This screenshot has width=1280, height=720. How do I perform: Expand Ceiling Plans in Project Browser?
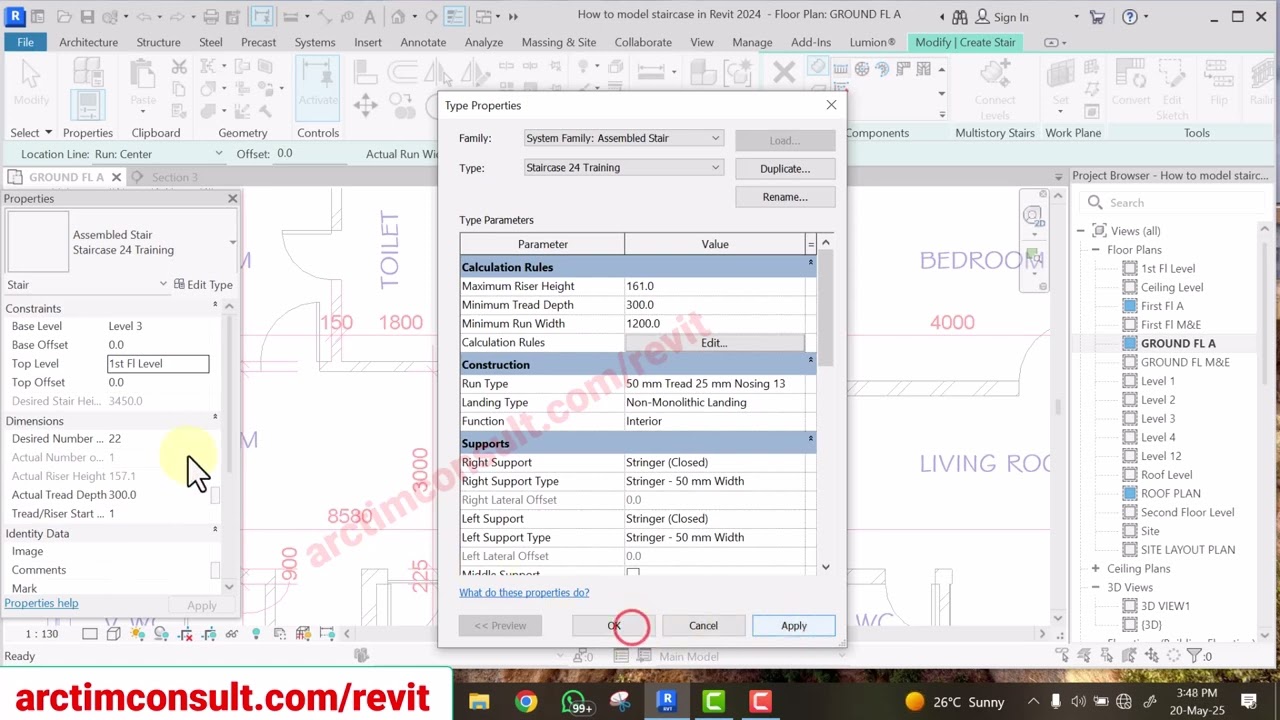(x=1096, y=568)
